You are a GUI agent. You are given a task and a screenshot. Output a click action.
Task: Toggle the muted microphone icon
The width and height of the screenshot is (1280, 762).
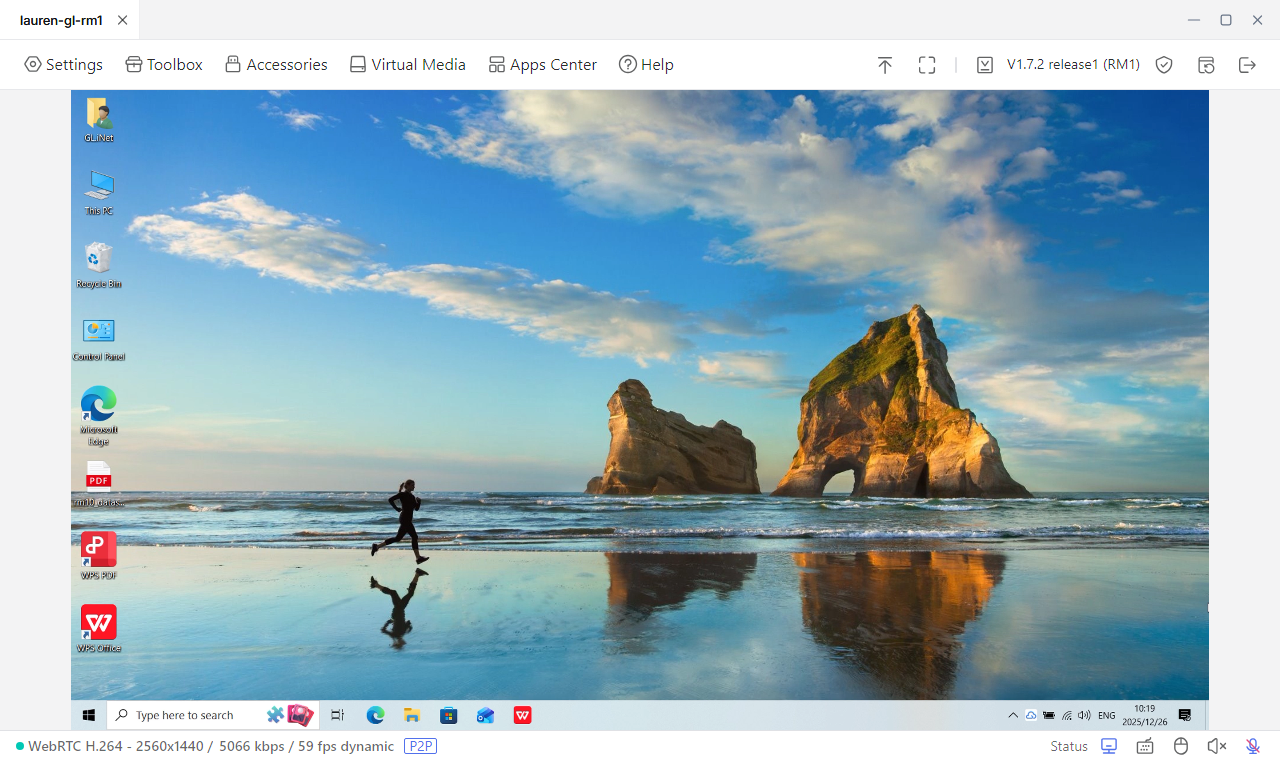click(x=1252, y=746)
